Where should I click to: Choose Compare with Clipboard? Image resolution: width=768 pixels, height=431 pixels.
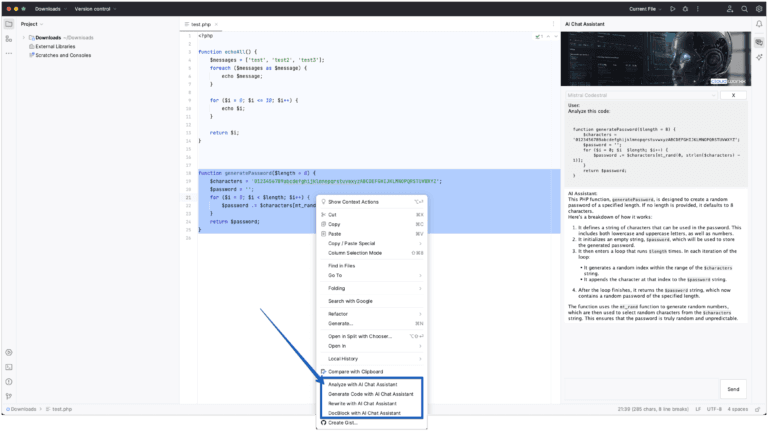372,372
